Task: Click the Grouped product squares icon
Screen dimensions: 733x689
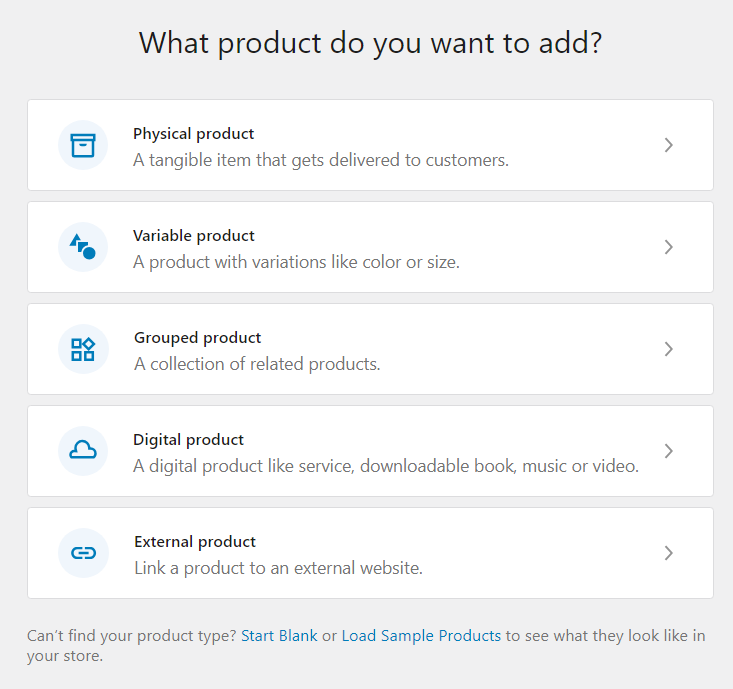Action: pos(83,349)
